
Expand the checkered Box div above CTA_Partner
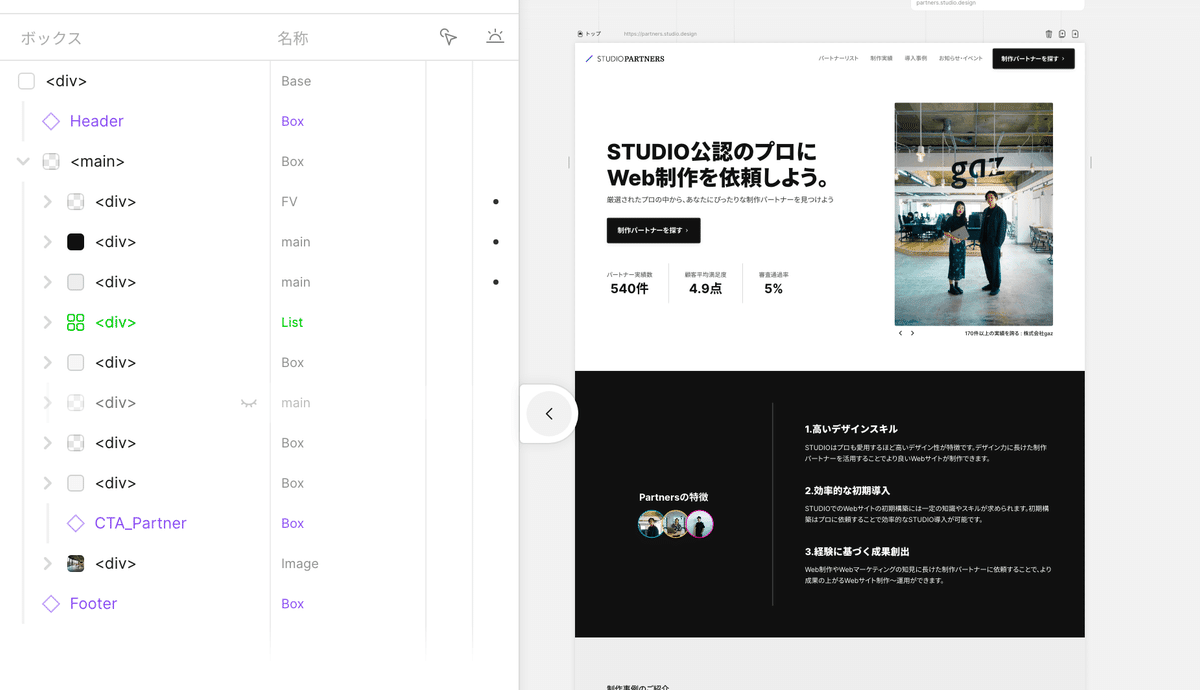pos(47,443)
